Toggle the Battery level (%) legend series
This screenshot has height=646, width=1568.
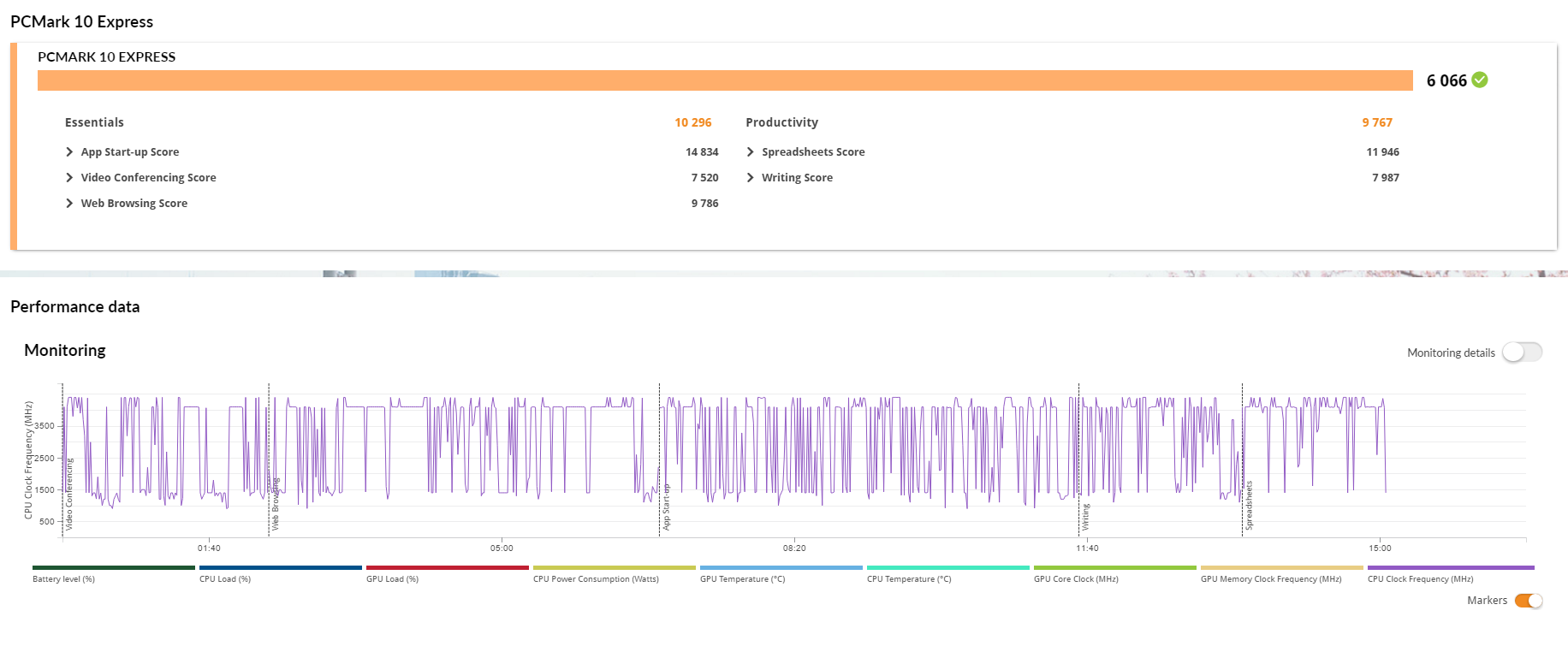tap(113, 574)
